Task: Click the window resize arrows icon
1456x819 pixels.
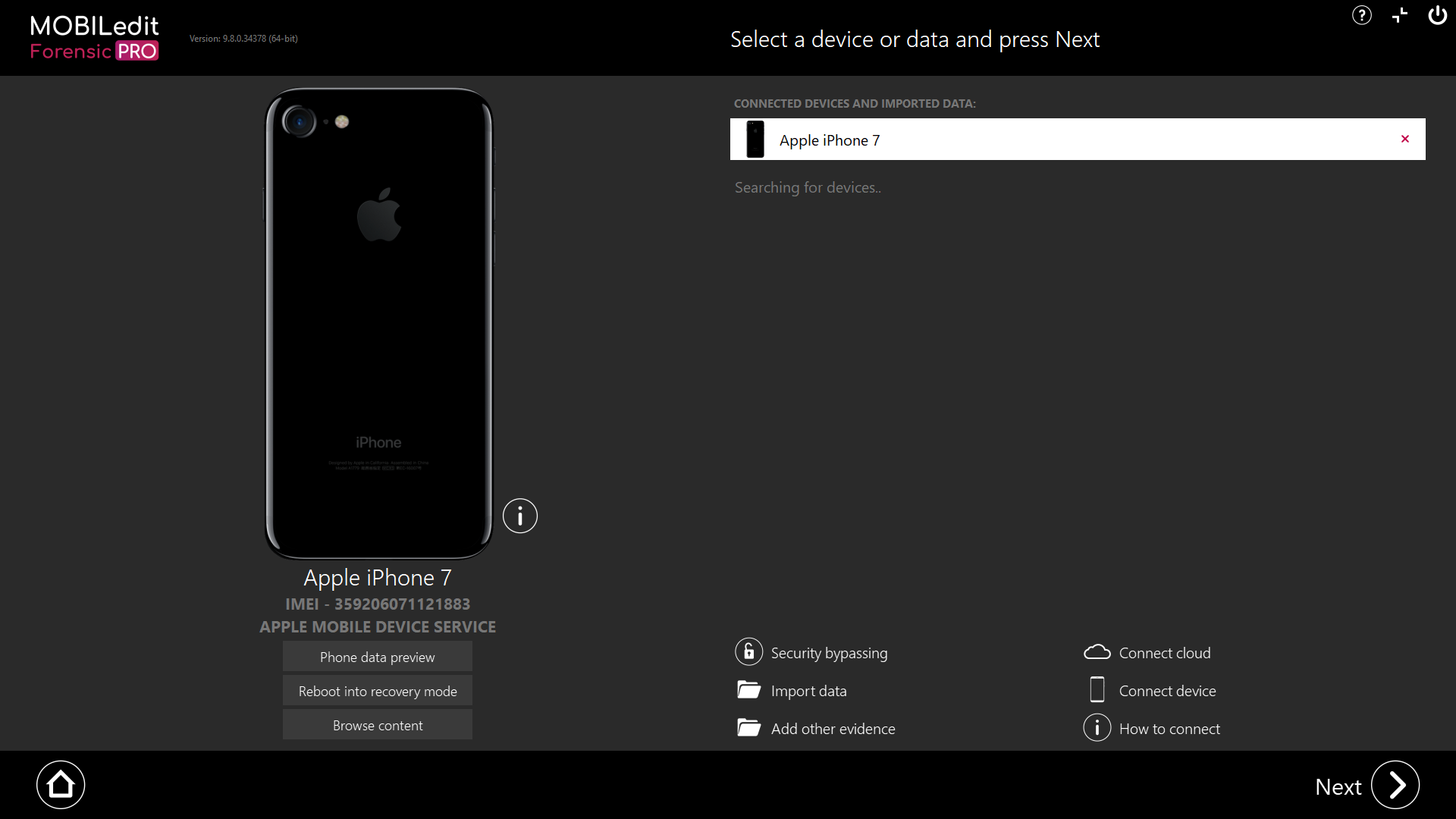Action: (1400, 15)
